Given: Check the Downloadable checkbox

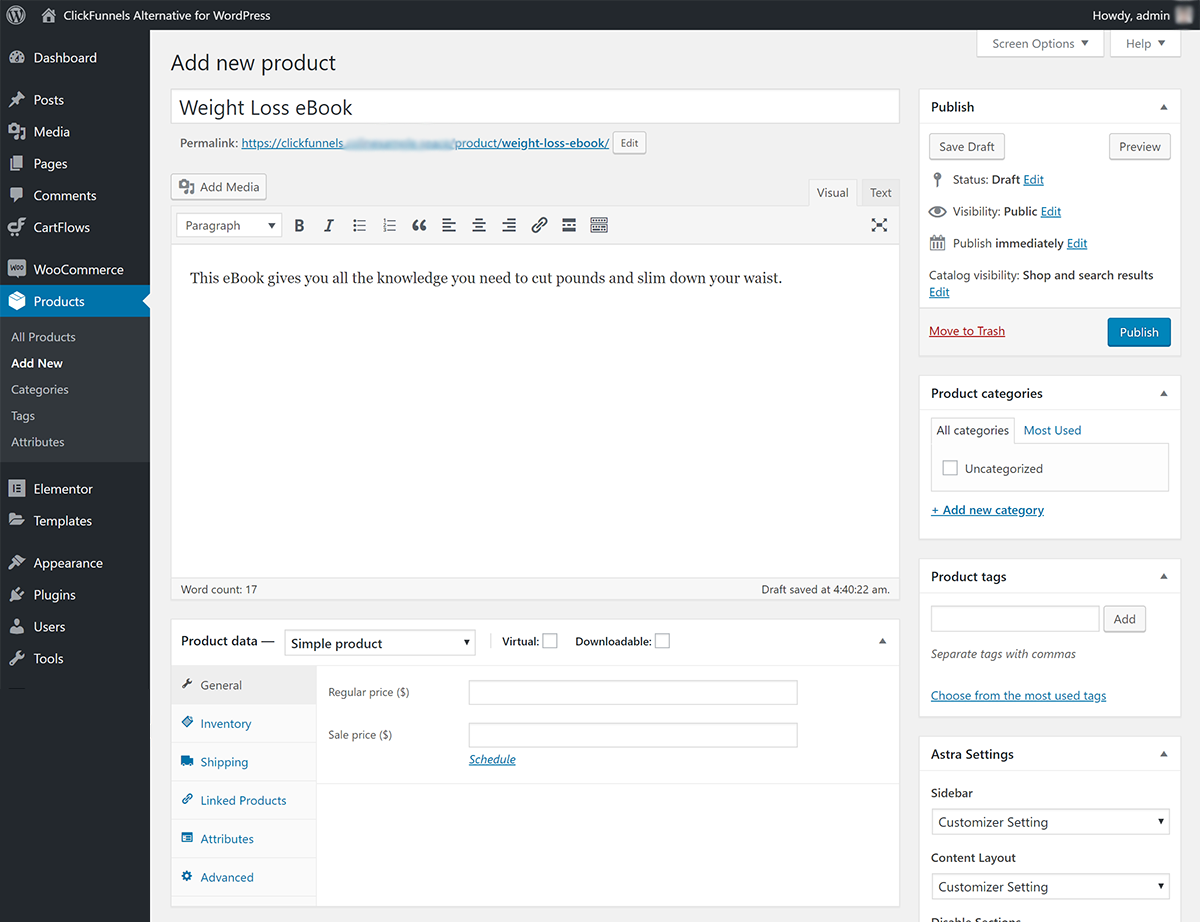Looking at the screenshot, I should tap(662, 641).
